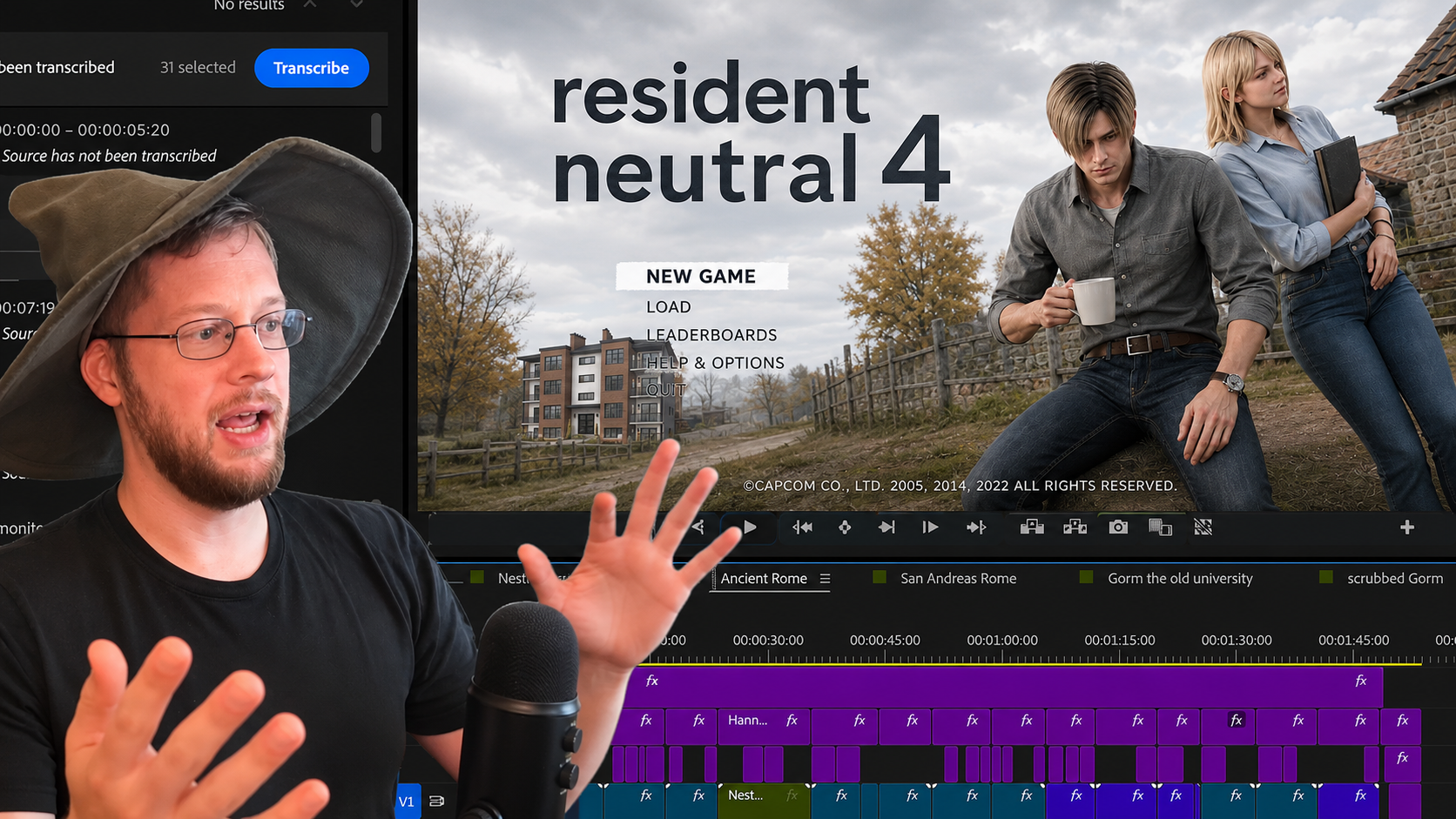Click the Extract icon next to Lift
The width and height of the screenshot is (1456, 819).
click(x=1075, y=527)
